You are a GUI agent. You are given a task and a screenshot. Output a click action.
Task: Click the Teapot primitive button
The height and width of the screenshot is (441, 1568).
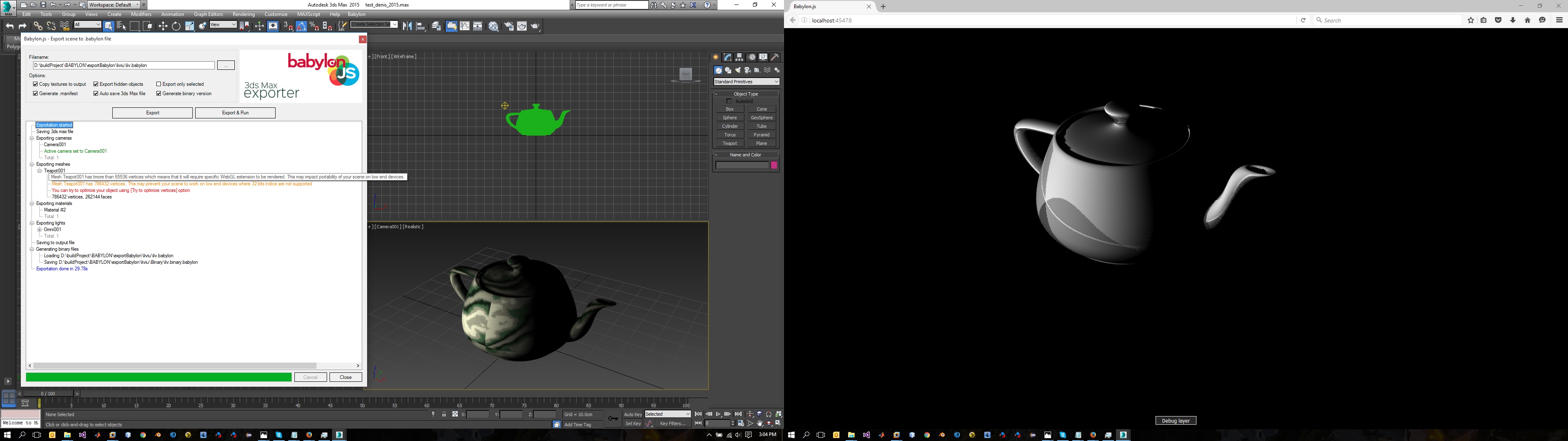pyautogui.click(x=729, y=143)
